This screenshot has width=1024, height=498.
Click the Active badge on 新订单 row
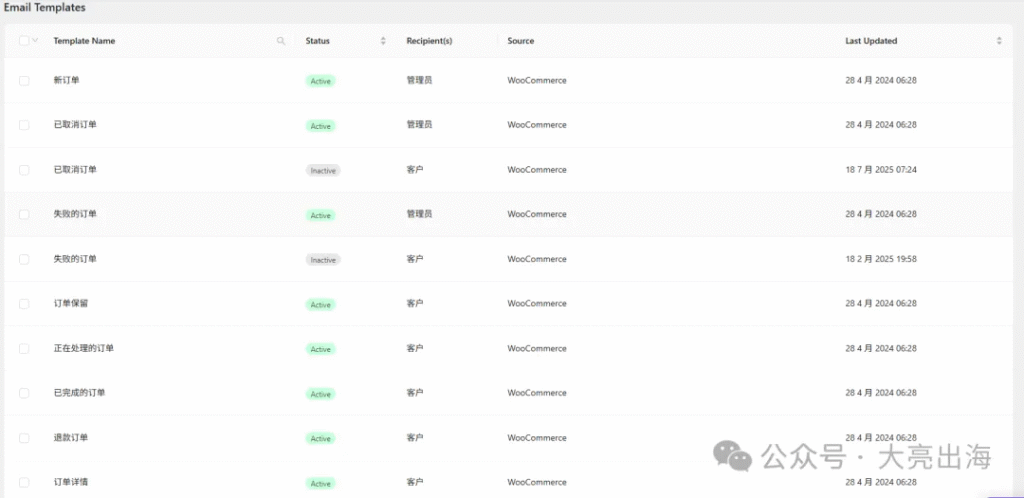(321, 81)
